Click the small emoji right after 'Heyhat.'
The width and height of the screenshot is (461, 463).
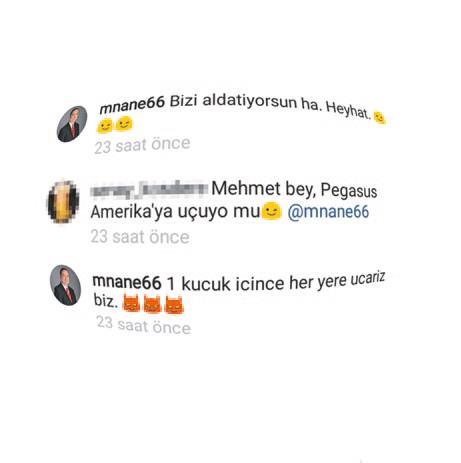pyautogui.click(x=380, y=118)
